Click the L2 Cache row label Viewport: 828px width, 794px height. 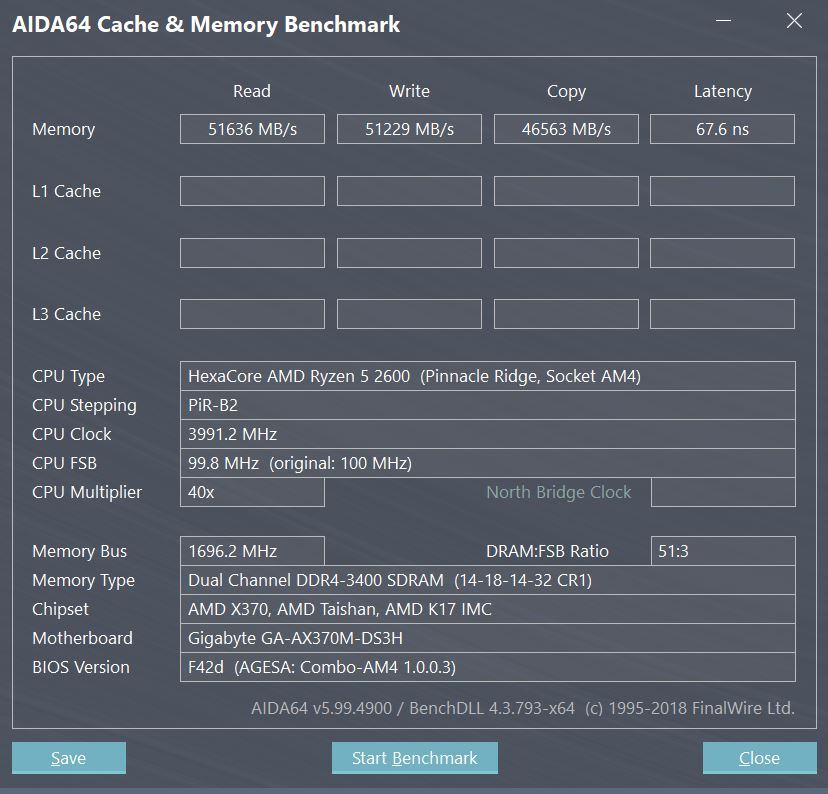point(66,253)
